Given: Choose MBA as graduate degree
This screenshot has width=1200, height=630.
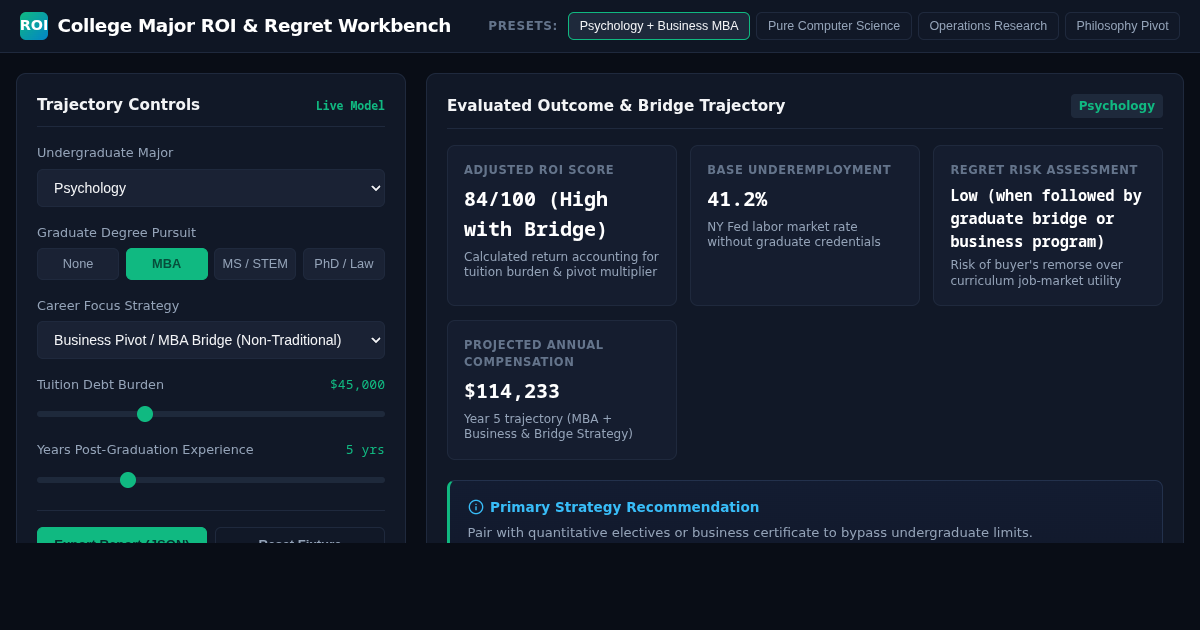Looking at the screenshot, I should pyautogui.click(x=167, y=264).
